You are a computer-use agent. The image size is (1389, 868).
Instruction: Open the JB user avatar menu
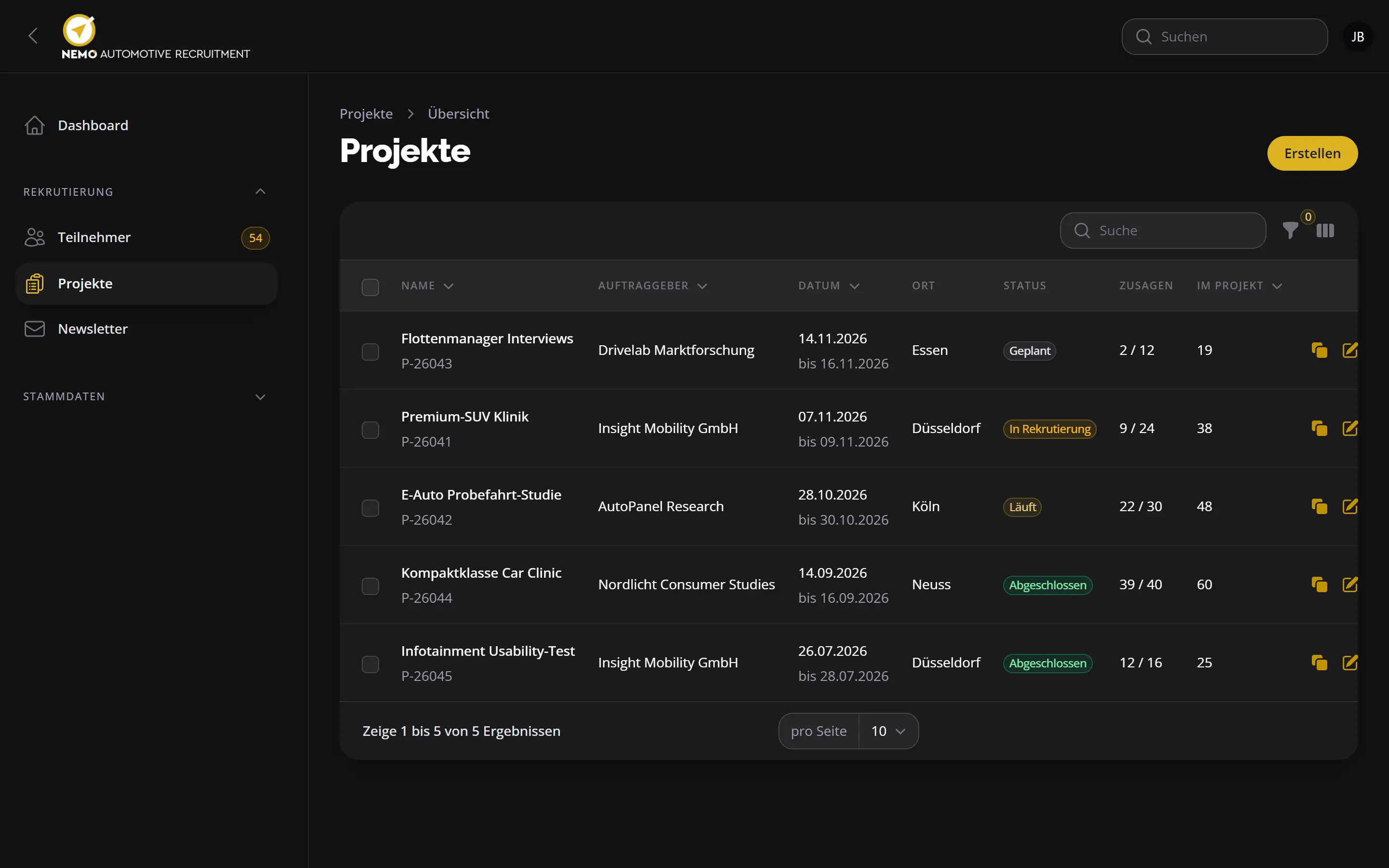pos(1358,37)
